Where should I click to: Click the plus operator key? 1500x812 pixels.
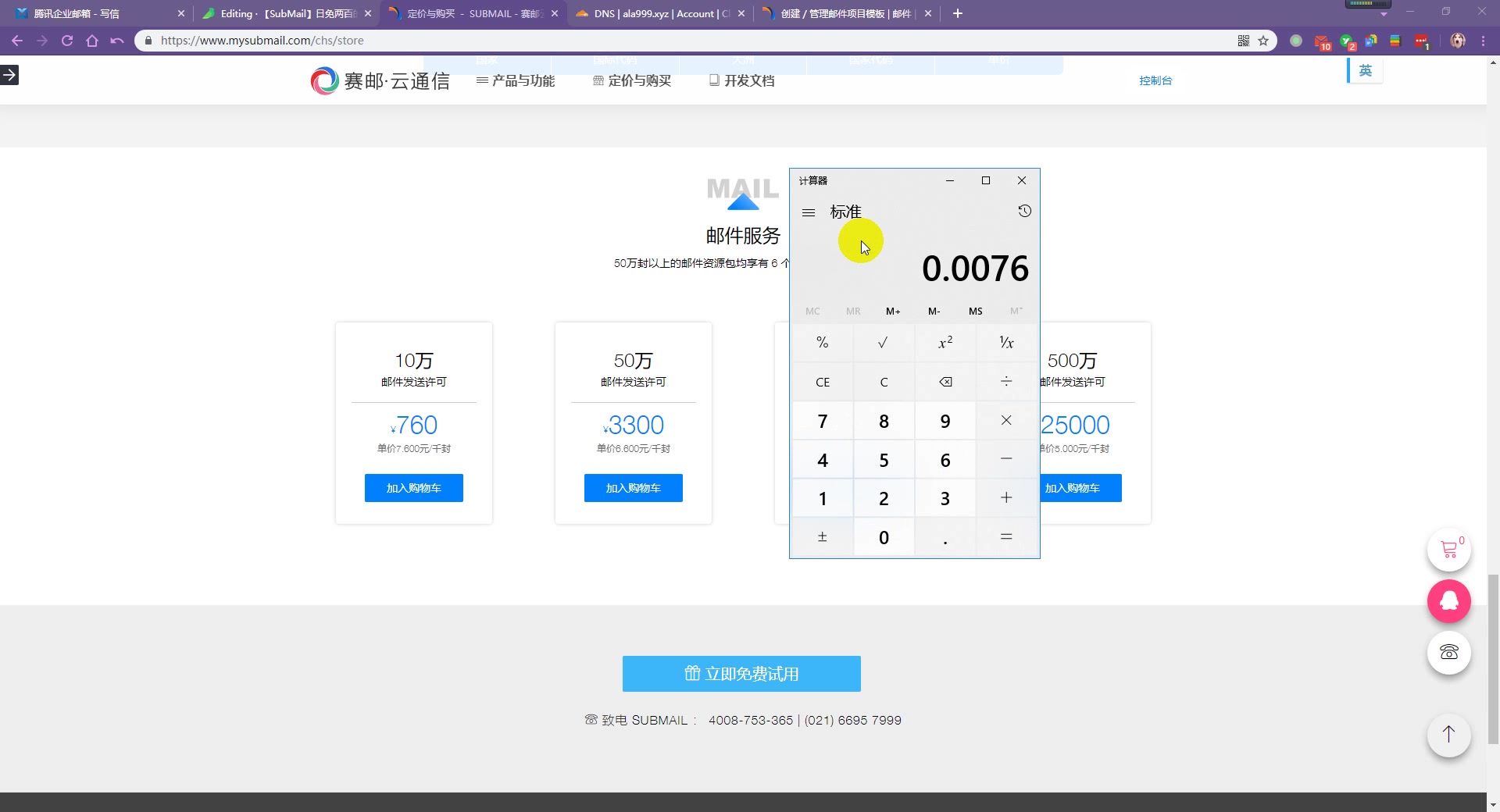(1006, 498)
